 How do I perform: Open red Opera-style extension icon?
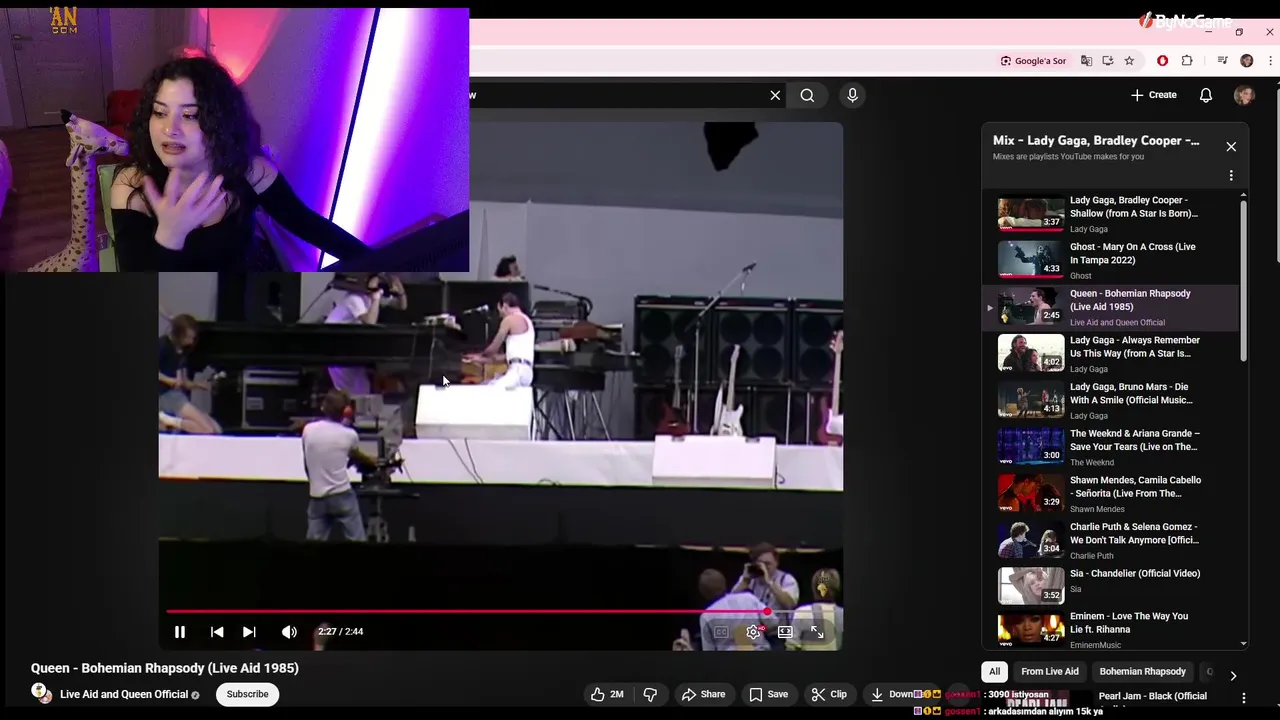click(x=1162, y=61)
